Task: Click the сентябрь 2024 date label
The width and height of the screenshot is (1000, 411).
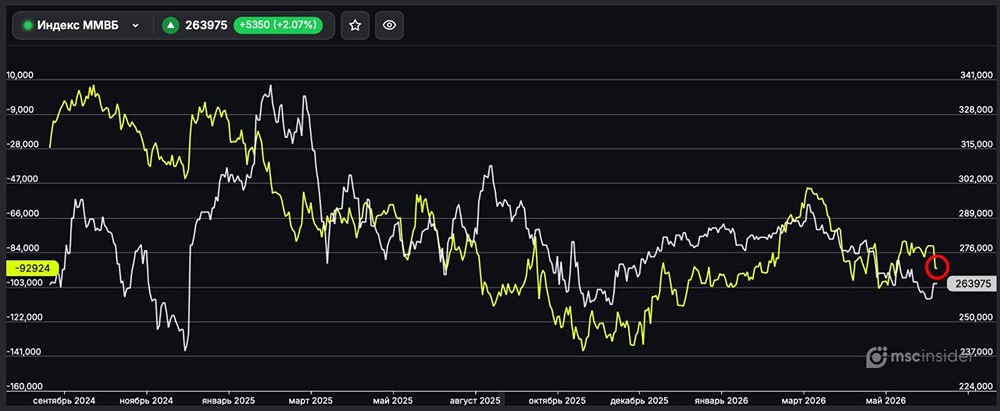Action: [64, 400]
